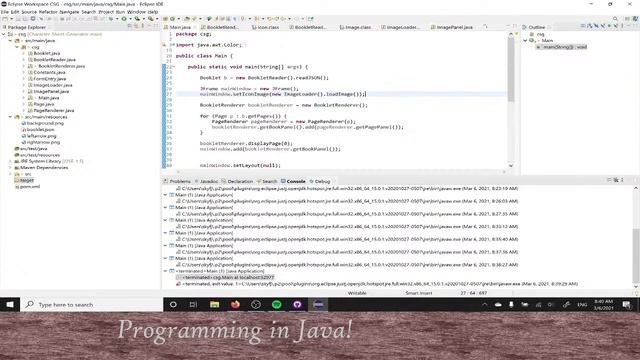Open File Explorer from the taskbar
The width and height of the screenshot is (640, 360).
coord(214,304)
